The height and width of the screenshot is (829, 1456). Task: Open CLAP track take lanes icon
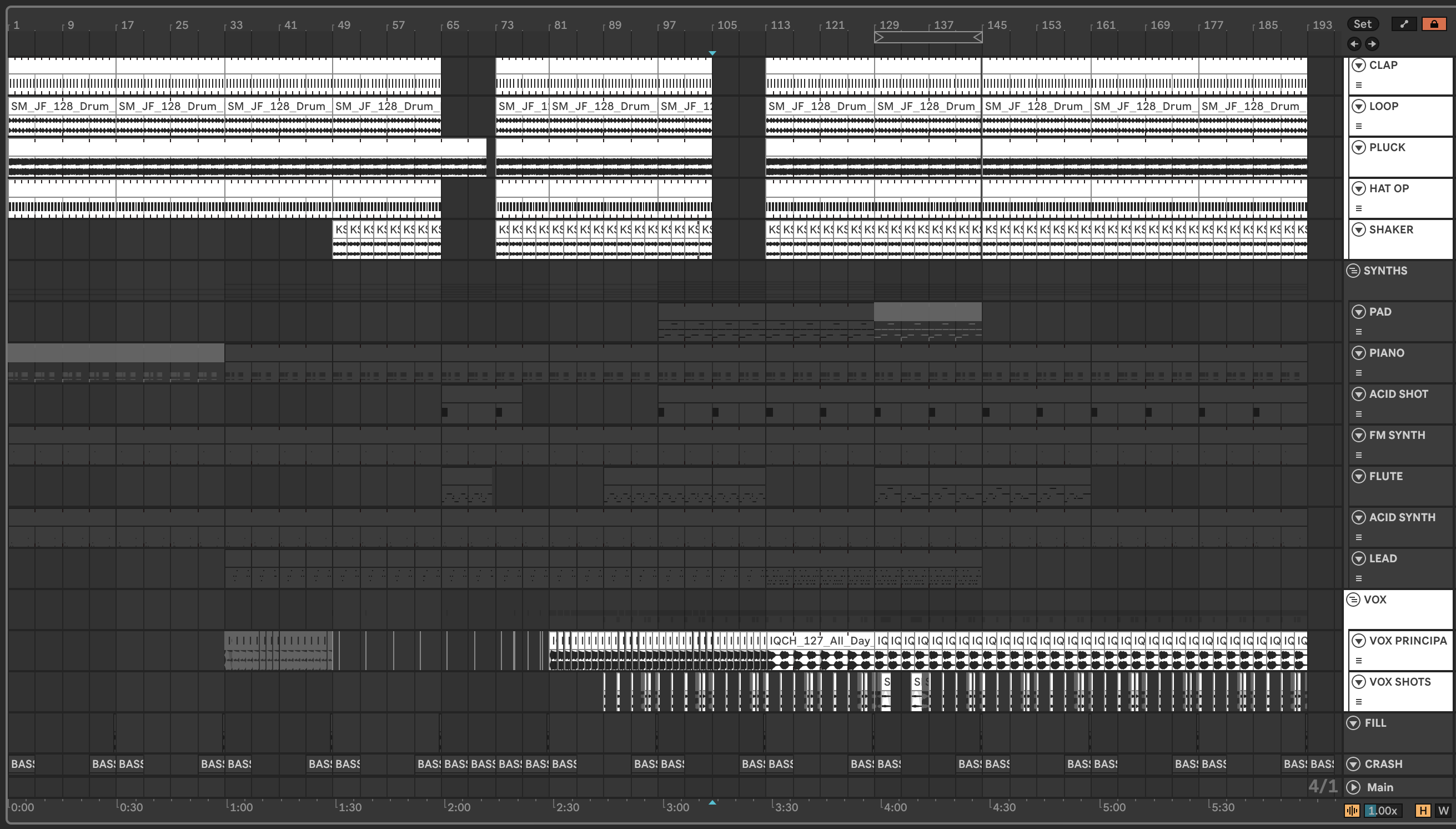click(x=1359, y=86)
